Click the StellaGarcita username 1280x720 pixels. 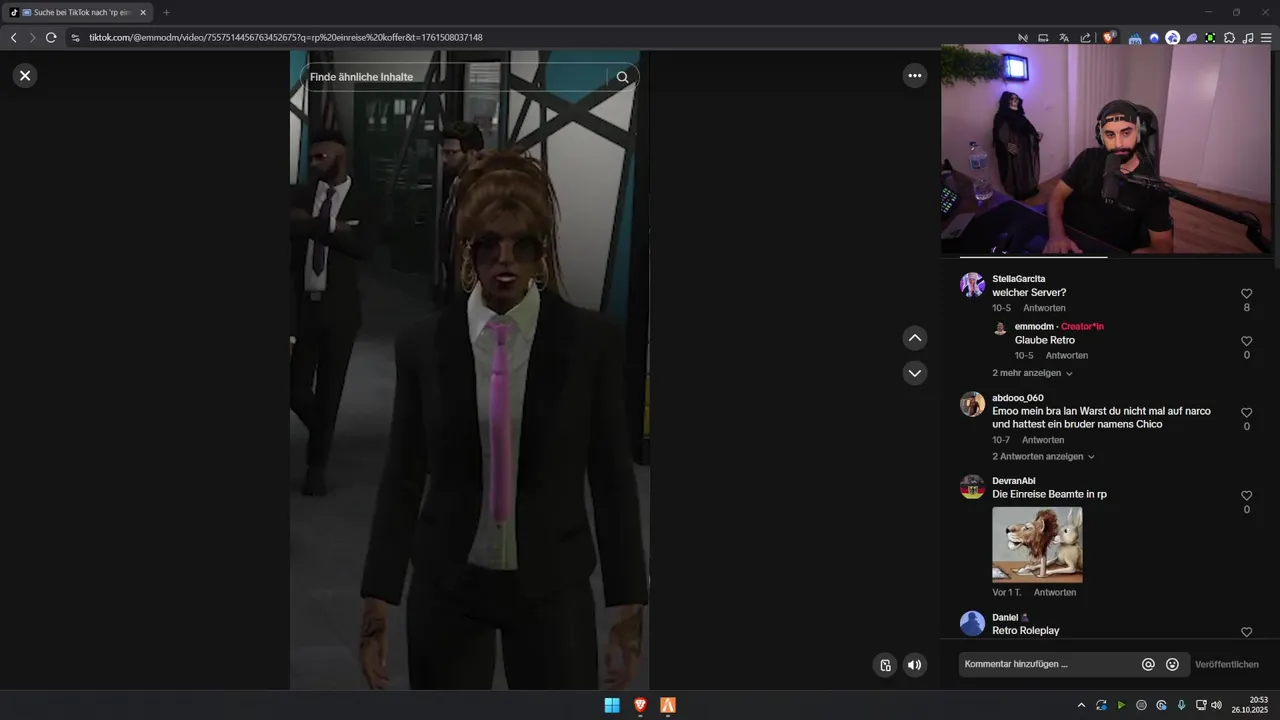(1019, 279)
